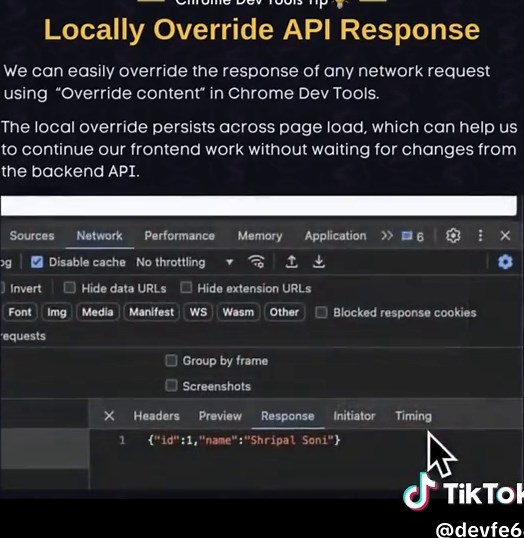This screenshot has height=538, width=524.
Task: Switch to the Sources tab
Action: (x=32, y=236)
